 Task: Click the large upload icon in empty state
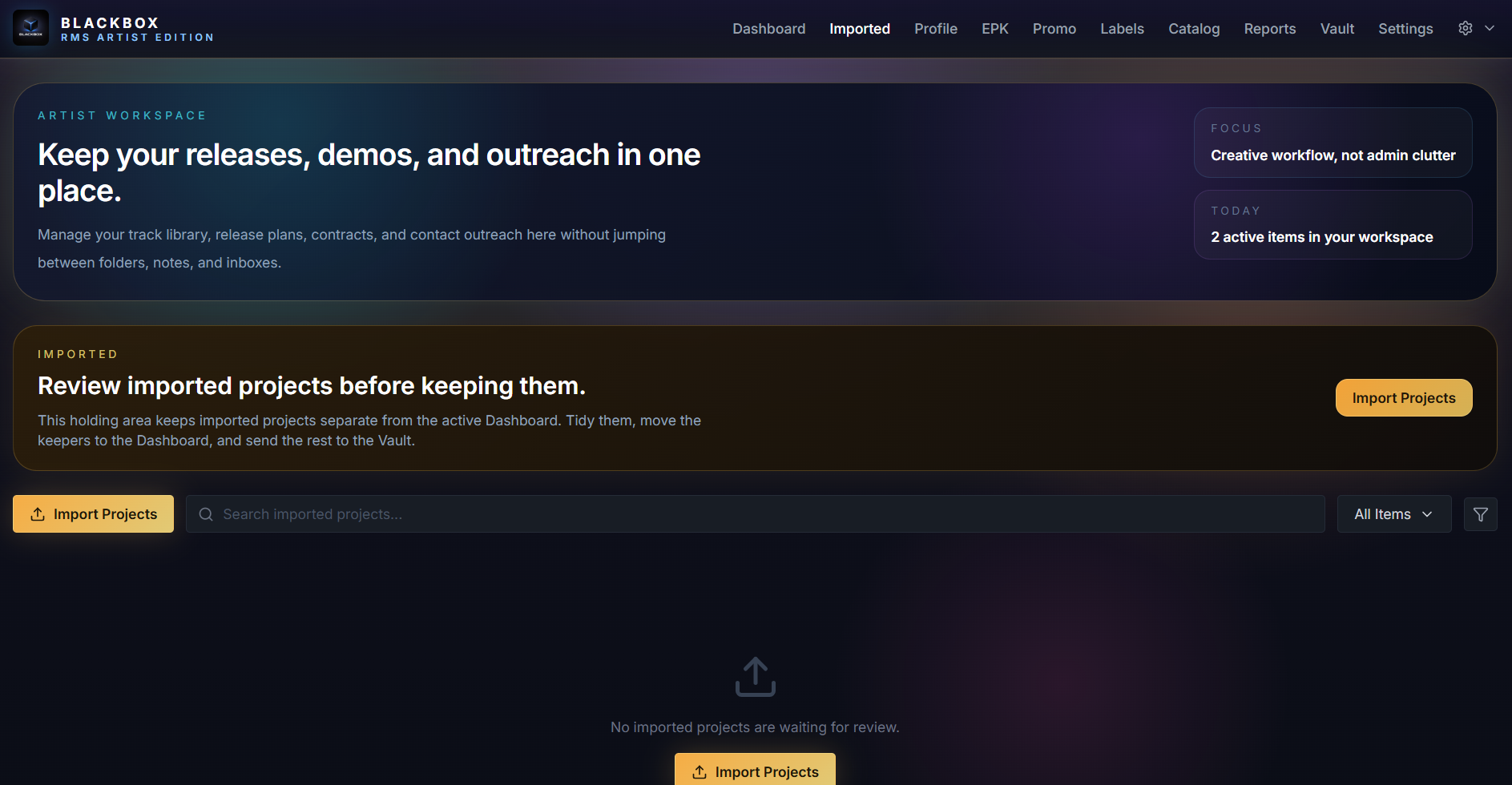click(x=755, y=677)
